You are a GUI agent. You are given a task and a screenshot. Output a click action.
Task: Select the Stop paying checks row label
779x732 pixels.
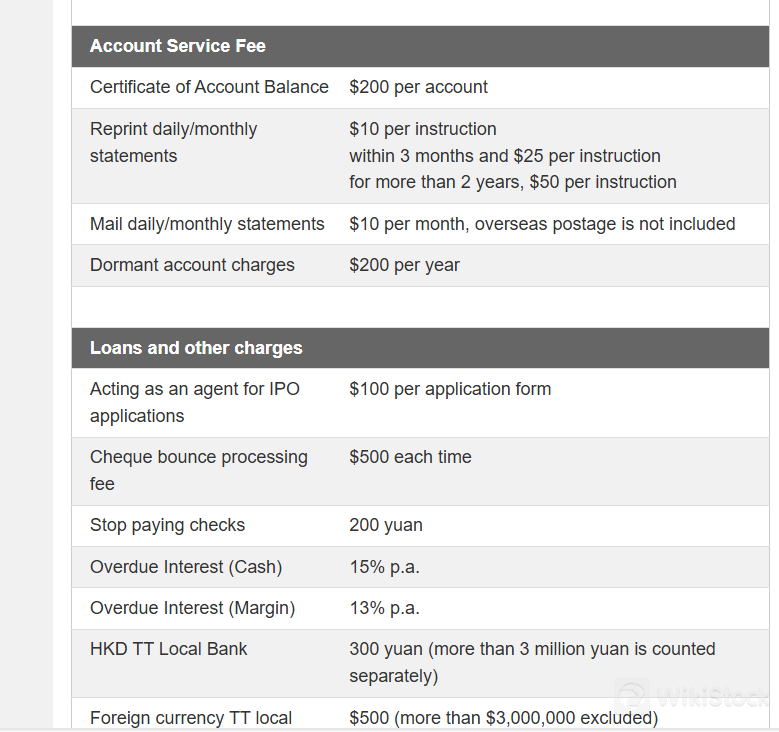coord(167,525)
